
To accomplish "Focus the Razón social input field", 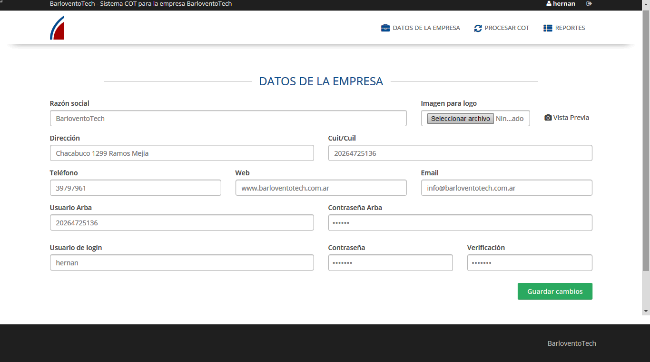I will coord(228,118).
